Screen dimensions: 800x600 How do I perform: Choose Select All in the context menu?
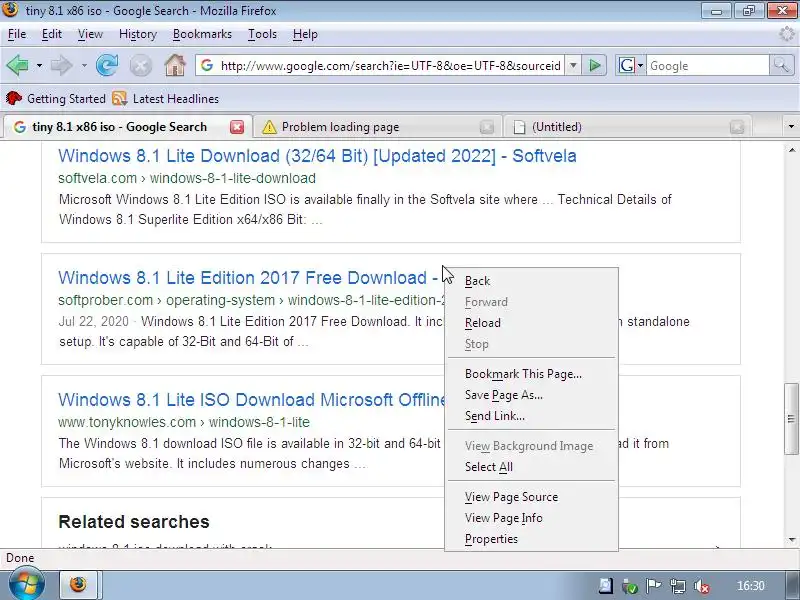pyautogui.click(x=531, y=467)
